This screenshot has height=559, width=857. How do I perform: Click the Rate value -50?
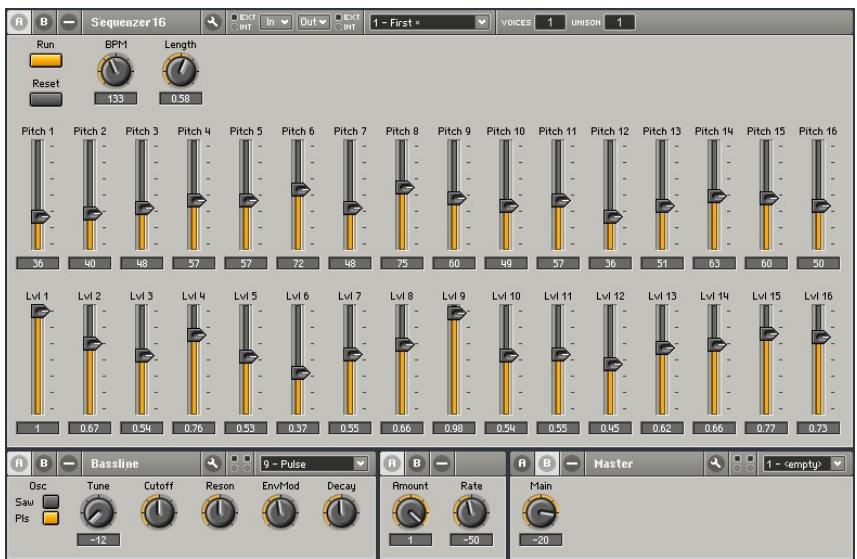[471, 540]
